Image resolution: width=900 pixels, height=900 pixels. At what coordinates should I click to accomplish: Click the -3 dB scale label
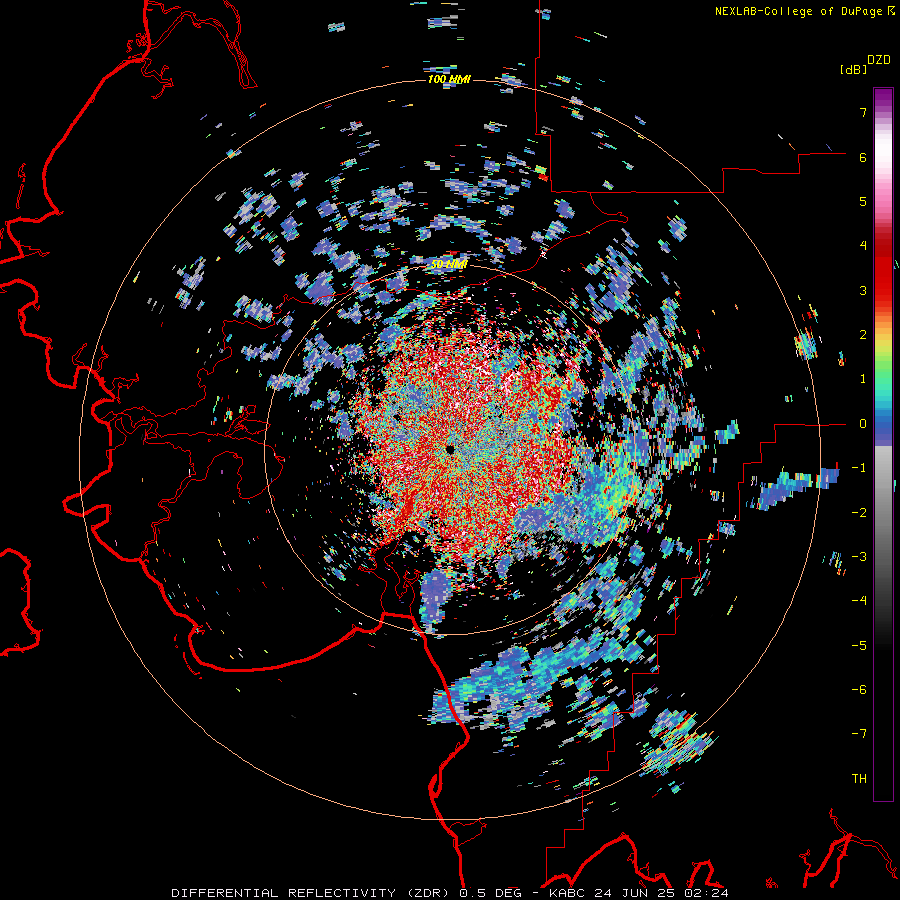pyautogui.click(x=859, y=557)
